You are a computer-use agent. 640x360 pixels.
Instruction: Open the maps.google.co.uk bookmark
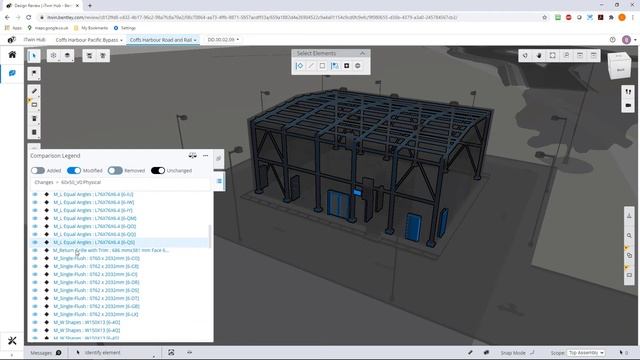[48, 28]
